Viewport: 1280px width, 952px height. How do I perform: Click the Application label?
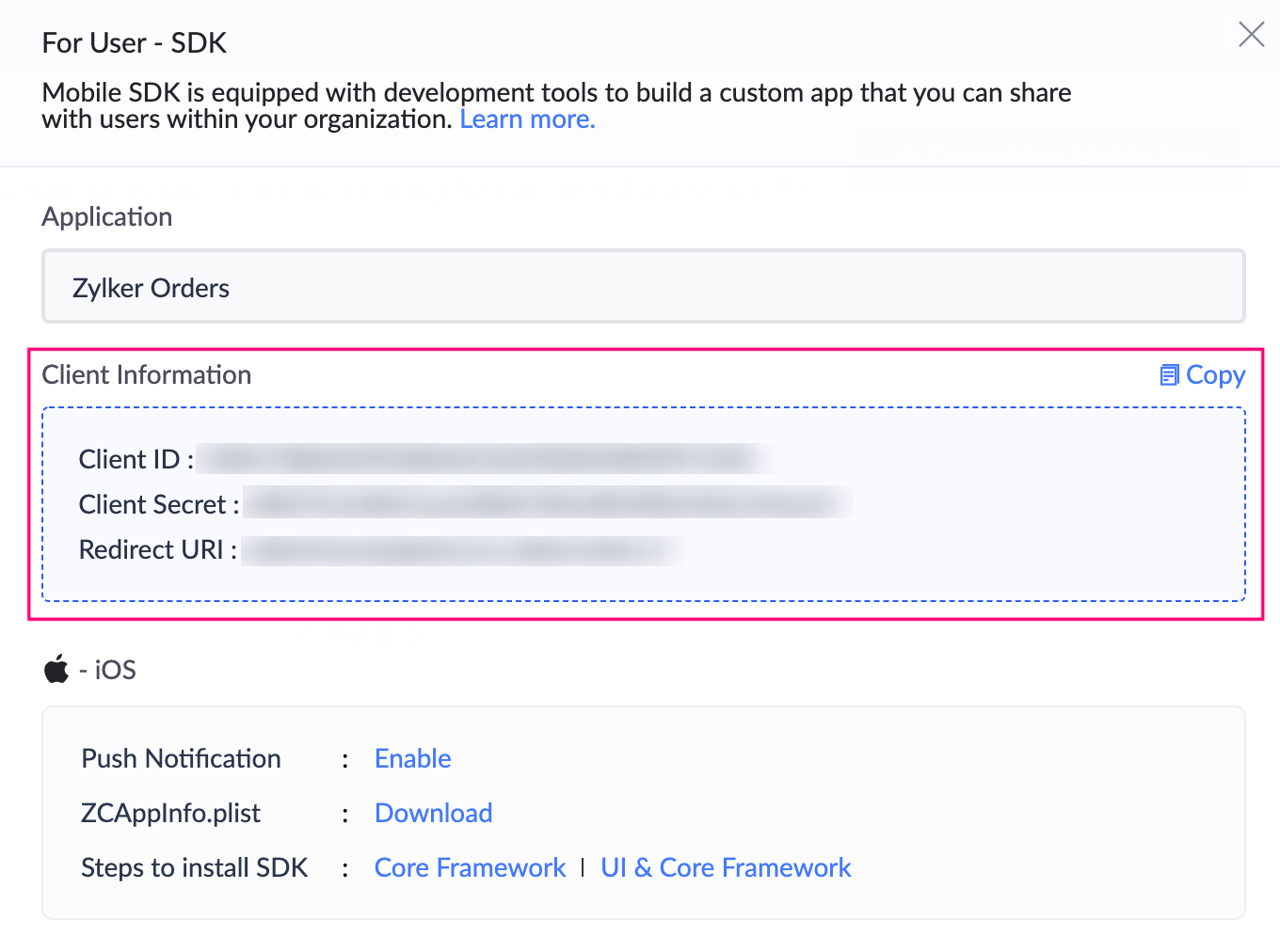tap(107, 217)
